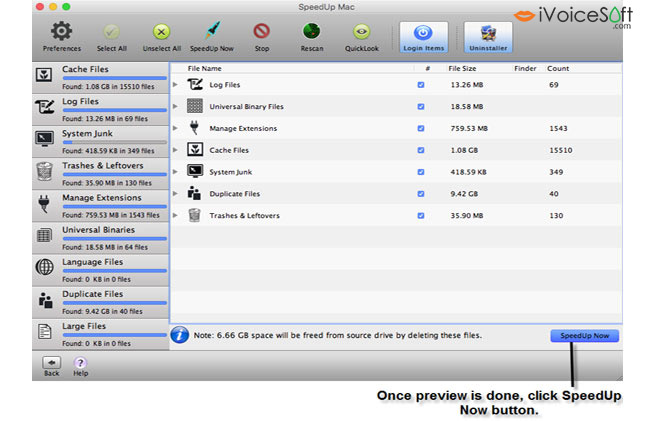645x421 pixels.
Task: Click the Cache Files progress bar
Action: pyautogui.click(x=115, y=78)
